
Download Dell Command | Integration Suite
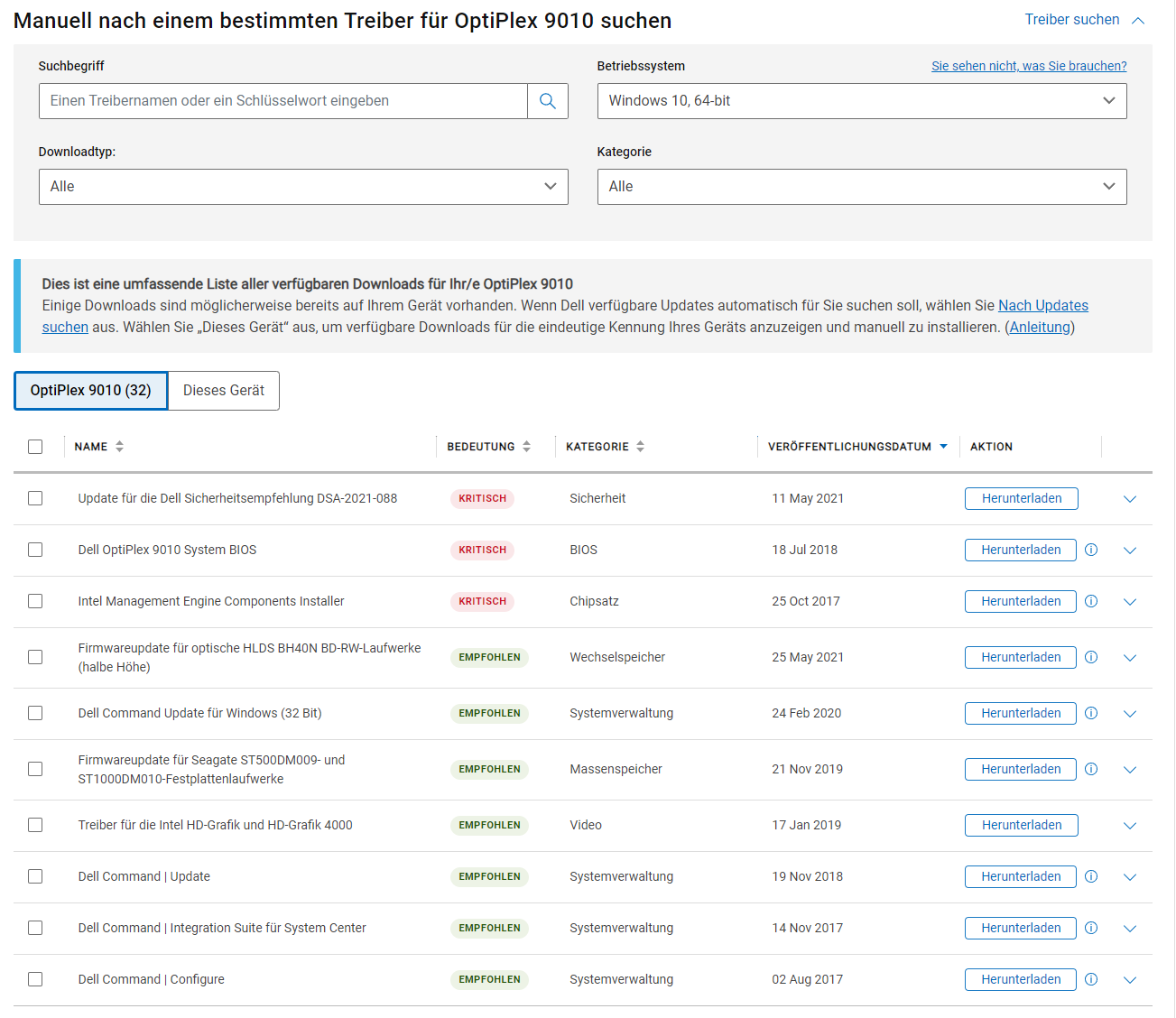pyautogui.click(x=1021, y=928)
